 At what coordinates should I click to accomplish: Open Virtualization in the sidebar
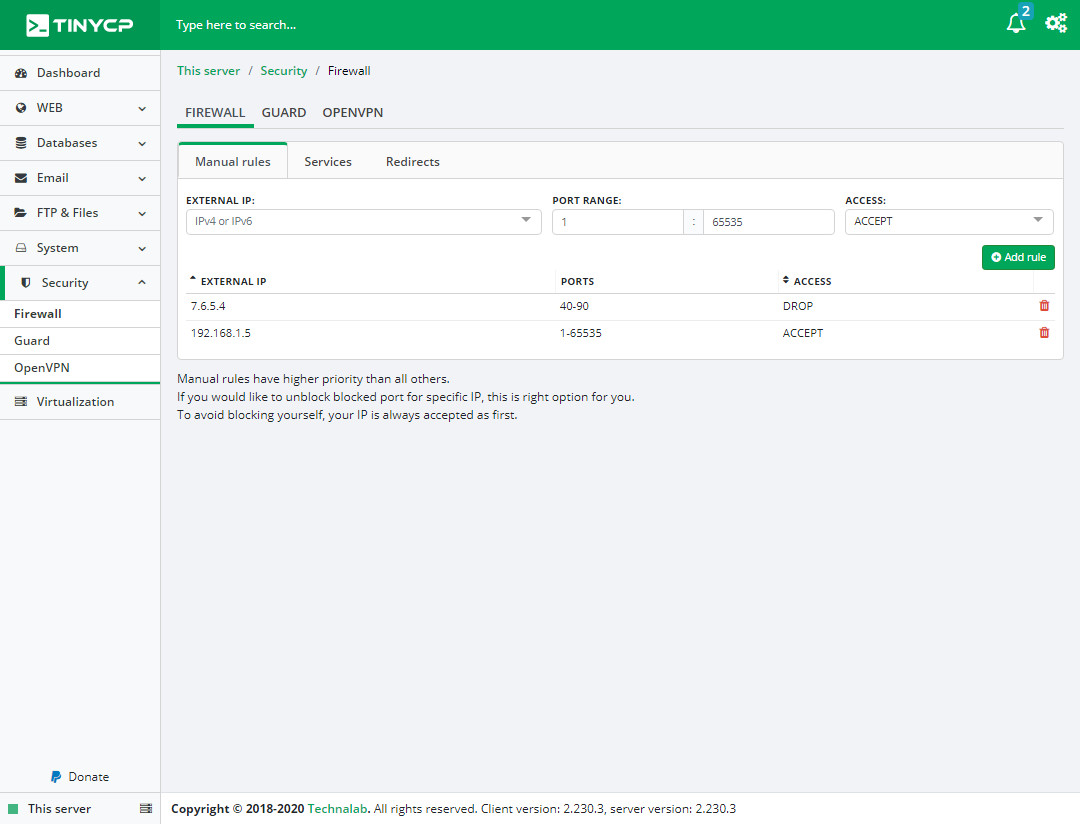[80, 402]
